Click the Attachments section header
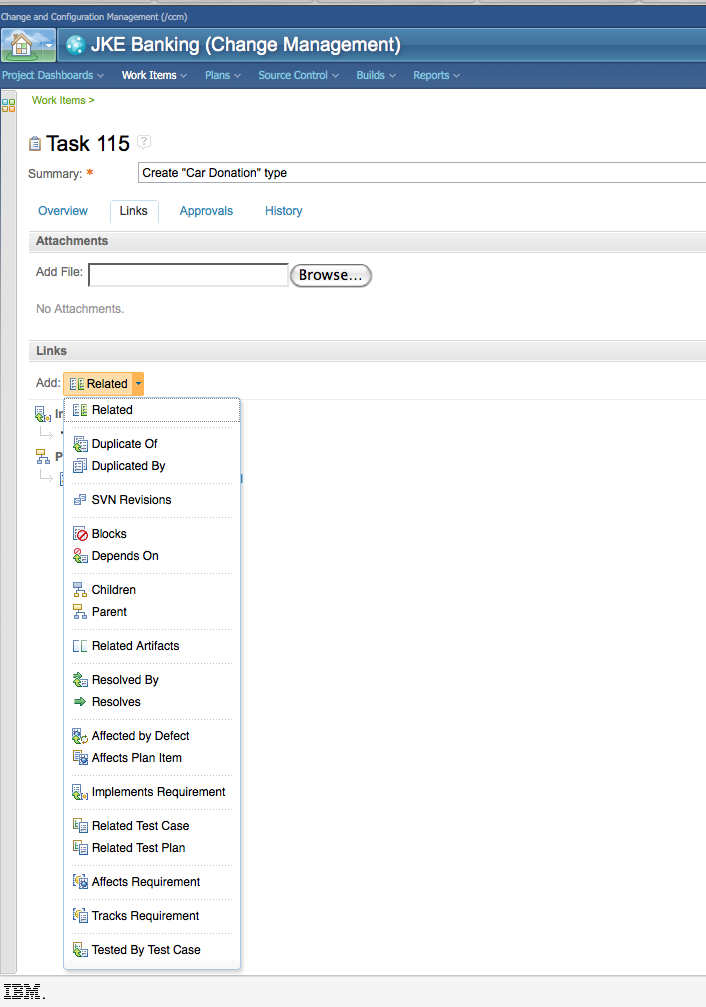This screenshot has height=1007, width=706. [367, 241]
